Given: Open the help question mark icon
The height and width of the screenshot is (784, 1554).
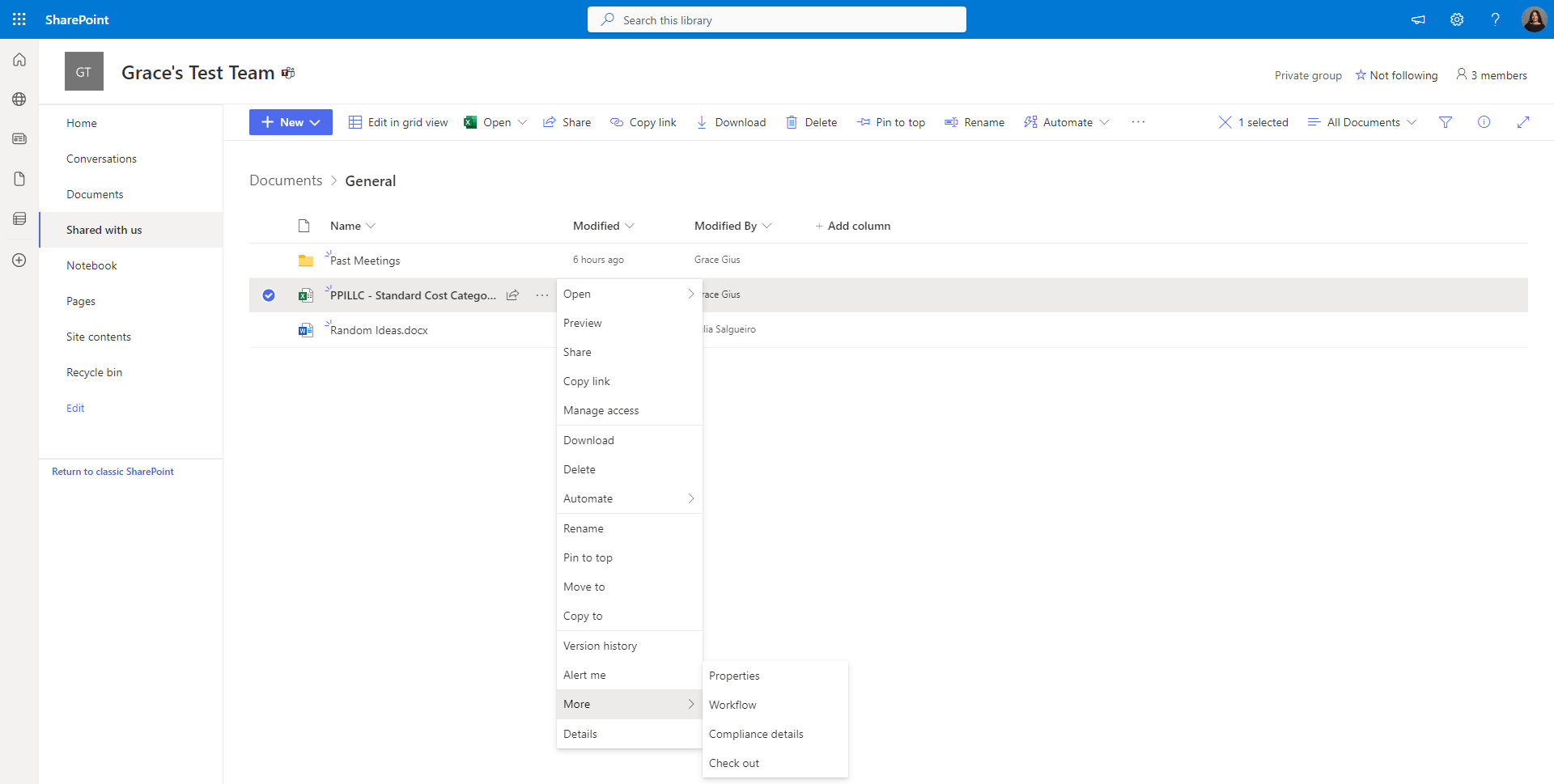Looking at the screenshot, I should [x=1495, y=19].
